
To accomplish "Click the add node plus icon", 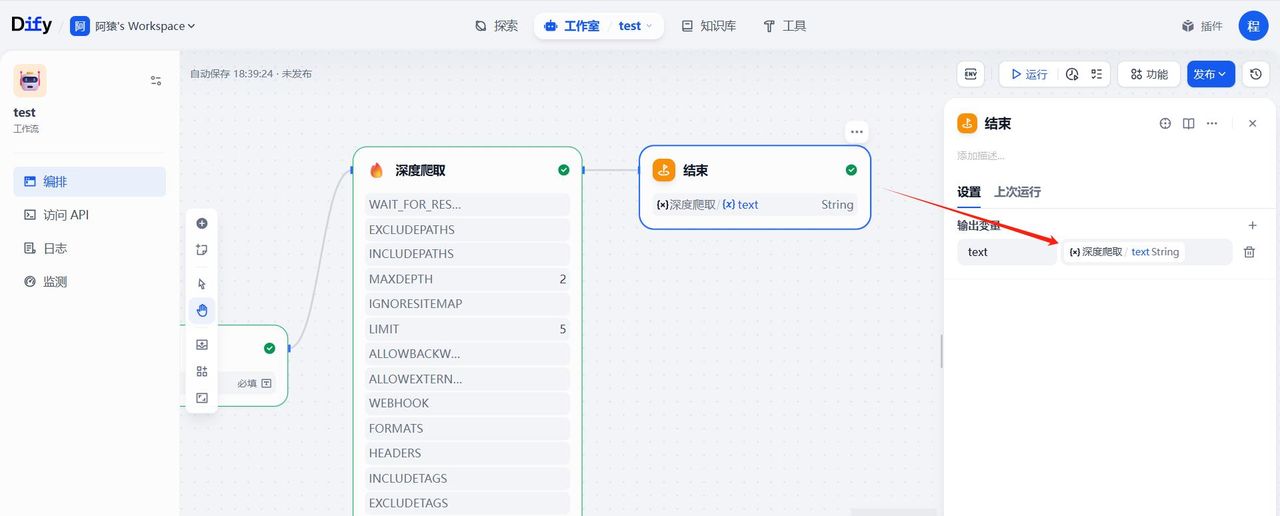I will pyautogui.click(x=202, y=223).
